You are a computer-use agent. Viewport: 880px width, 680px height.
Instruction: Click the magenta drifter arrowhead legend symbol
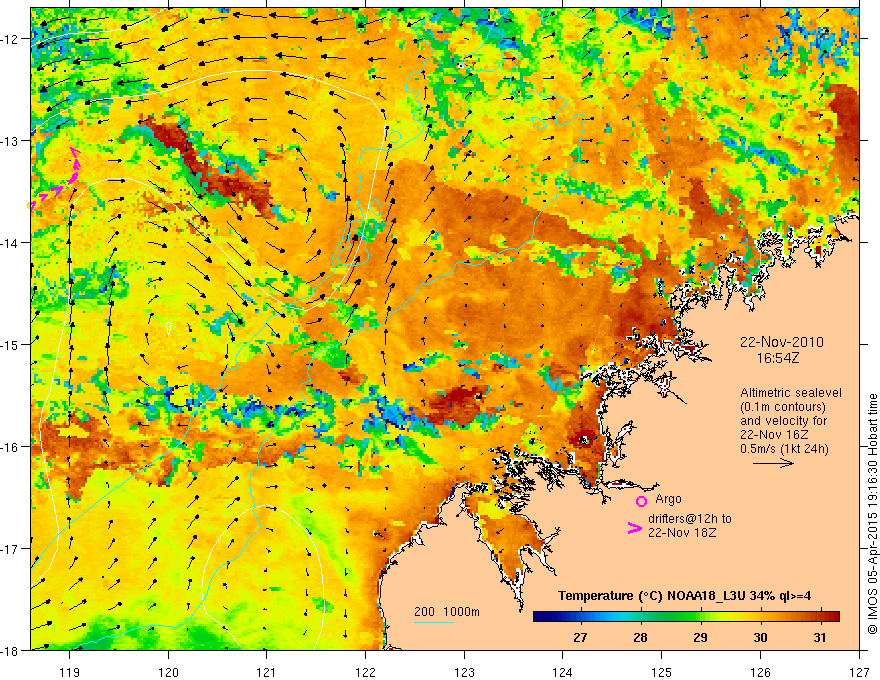pyautogui.click(x=634, y=528)
